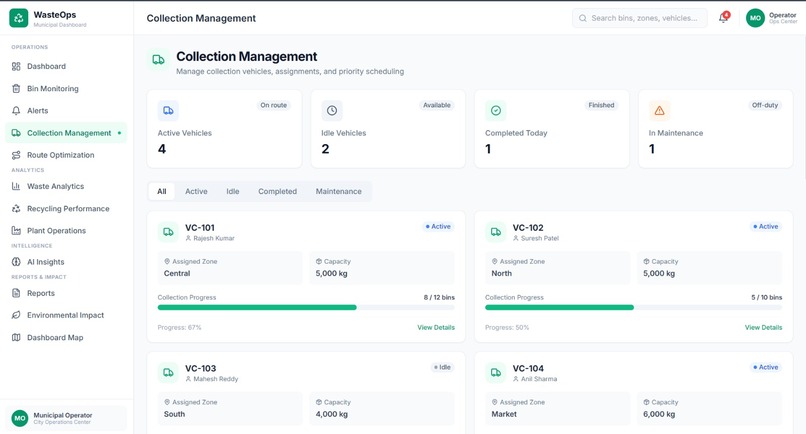Click the Waste Analytics chart icon

pos(16,186)
